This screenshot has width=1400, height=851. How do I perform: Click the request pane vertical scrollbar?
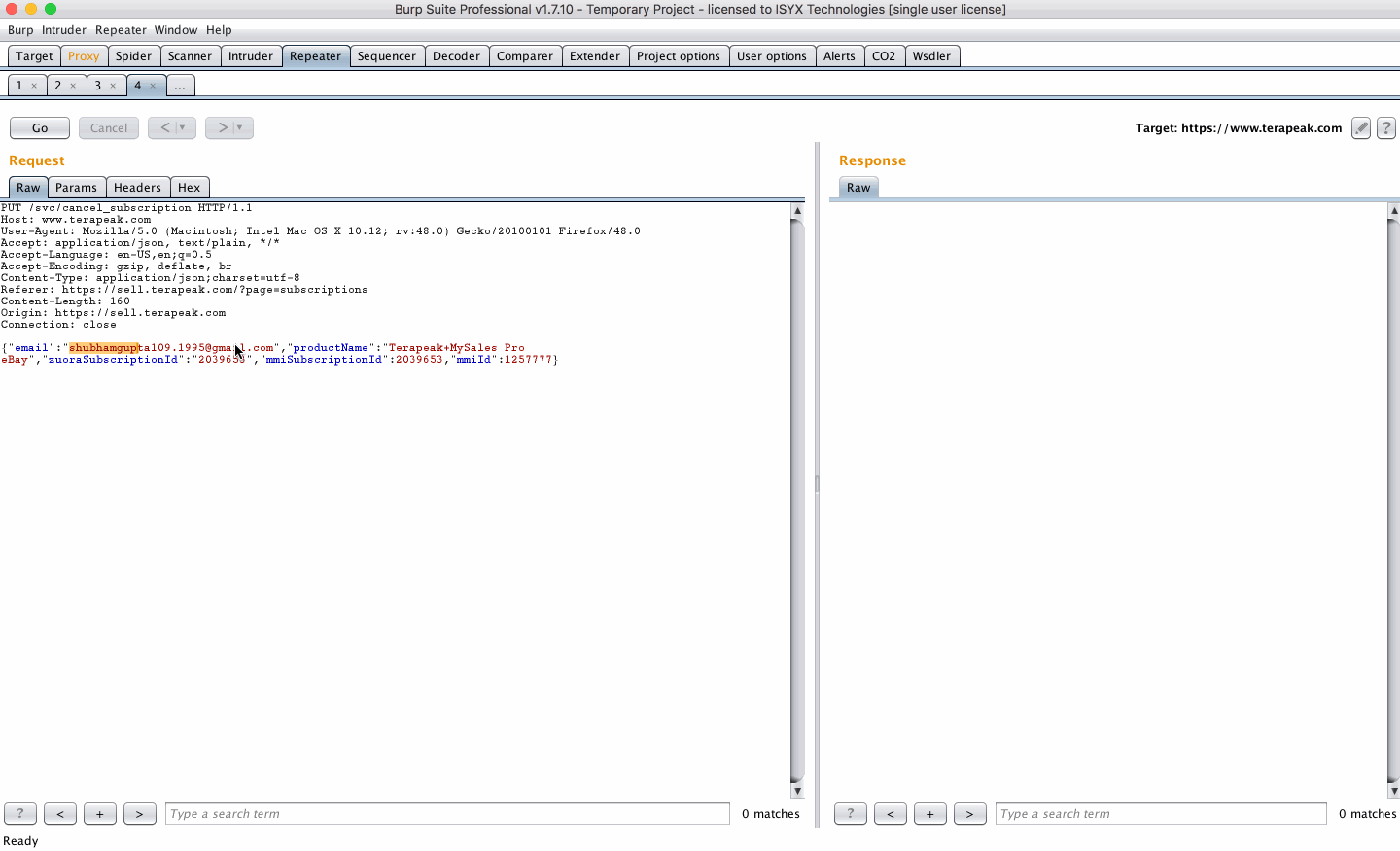797,501
